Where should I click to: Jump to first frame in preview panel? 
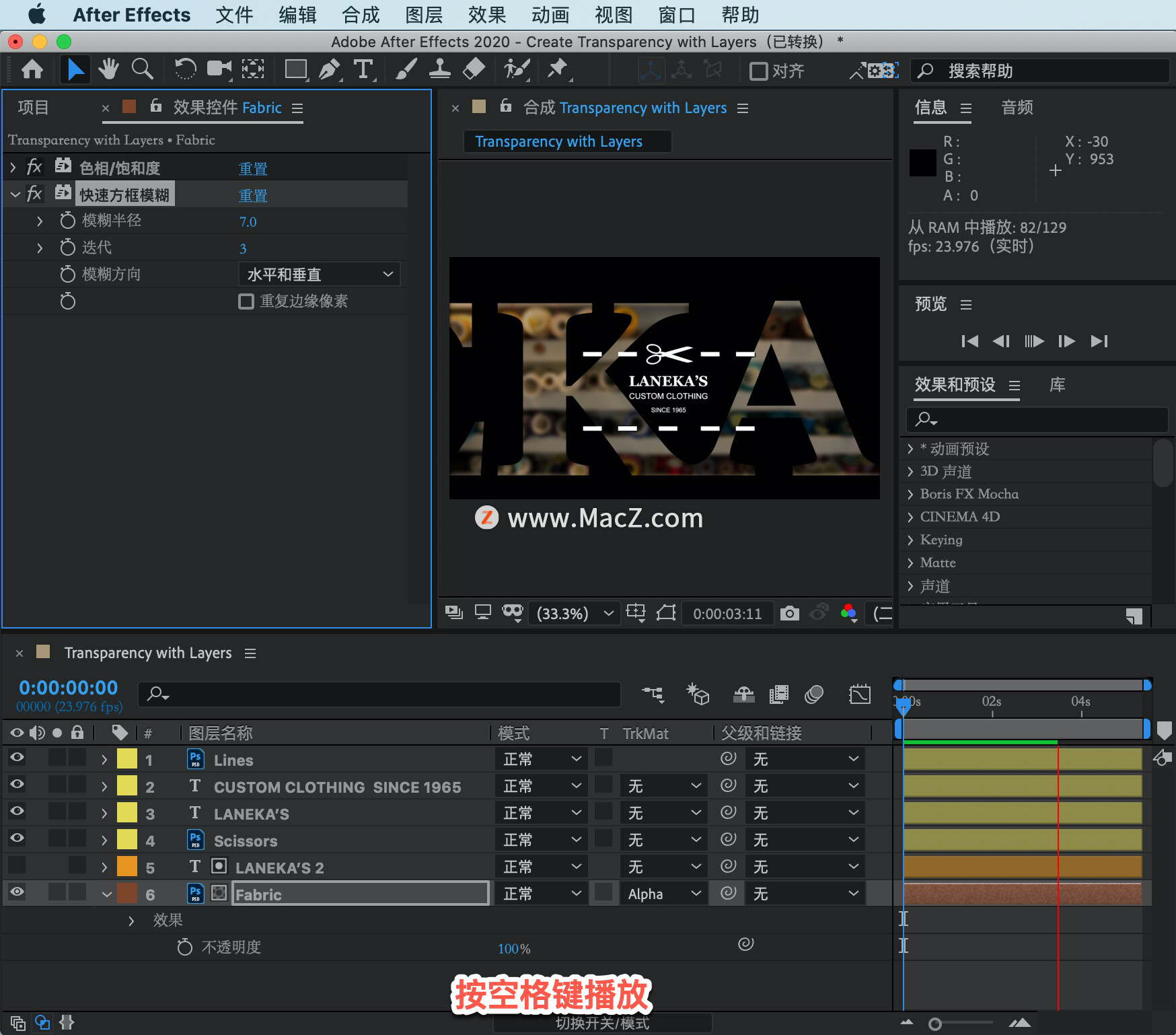969,341
